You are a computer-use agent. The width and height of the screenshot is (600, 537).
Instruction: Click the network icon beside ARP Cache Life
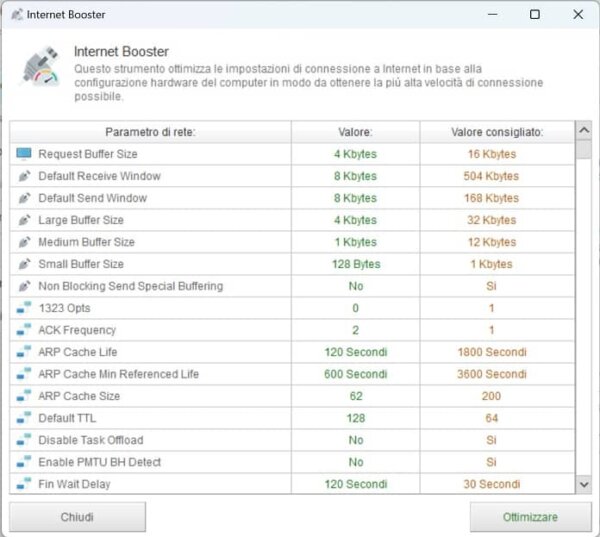[24, 352]
